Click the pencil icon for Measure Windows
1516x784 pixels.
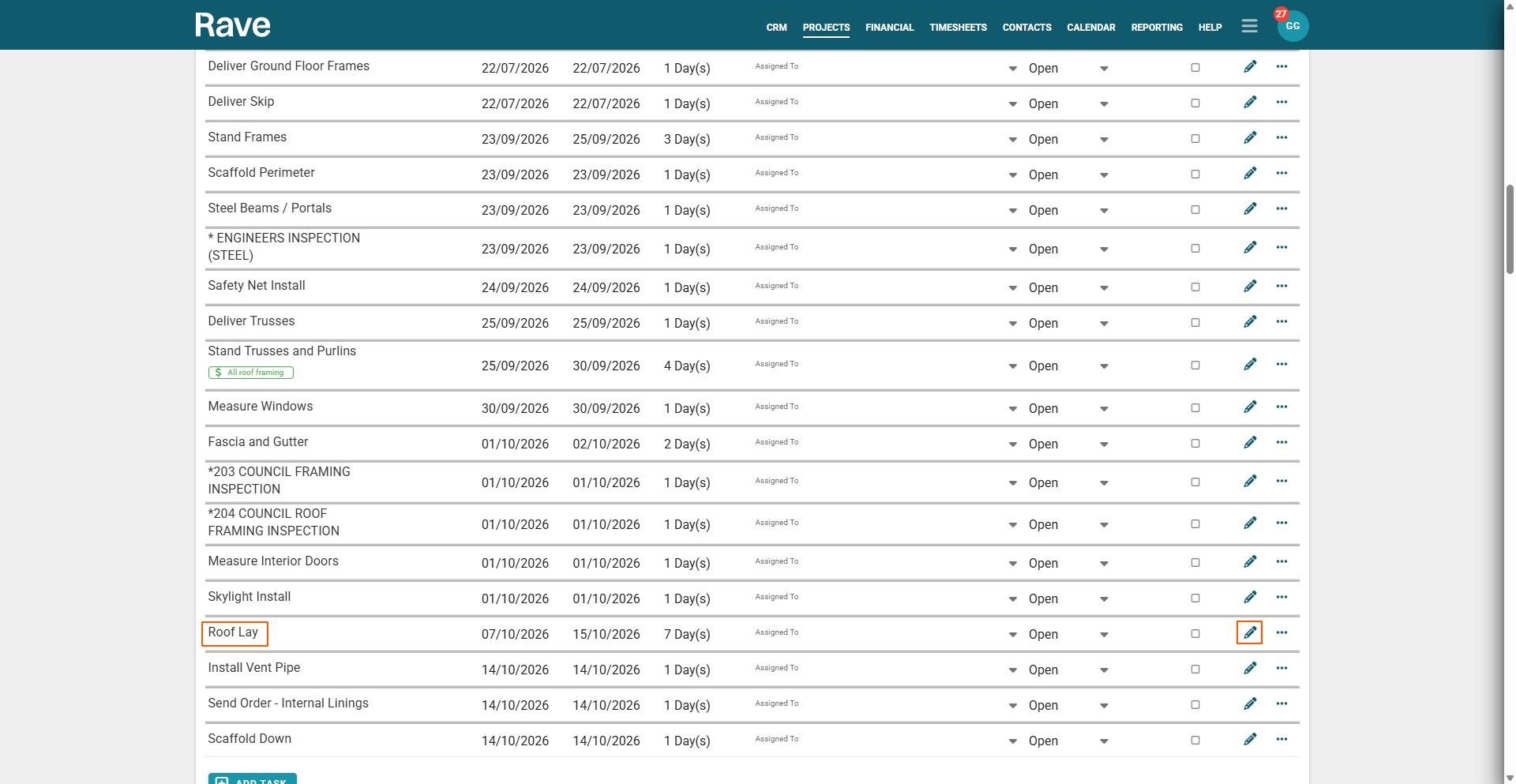pos(1249,407)
